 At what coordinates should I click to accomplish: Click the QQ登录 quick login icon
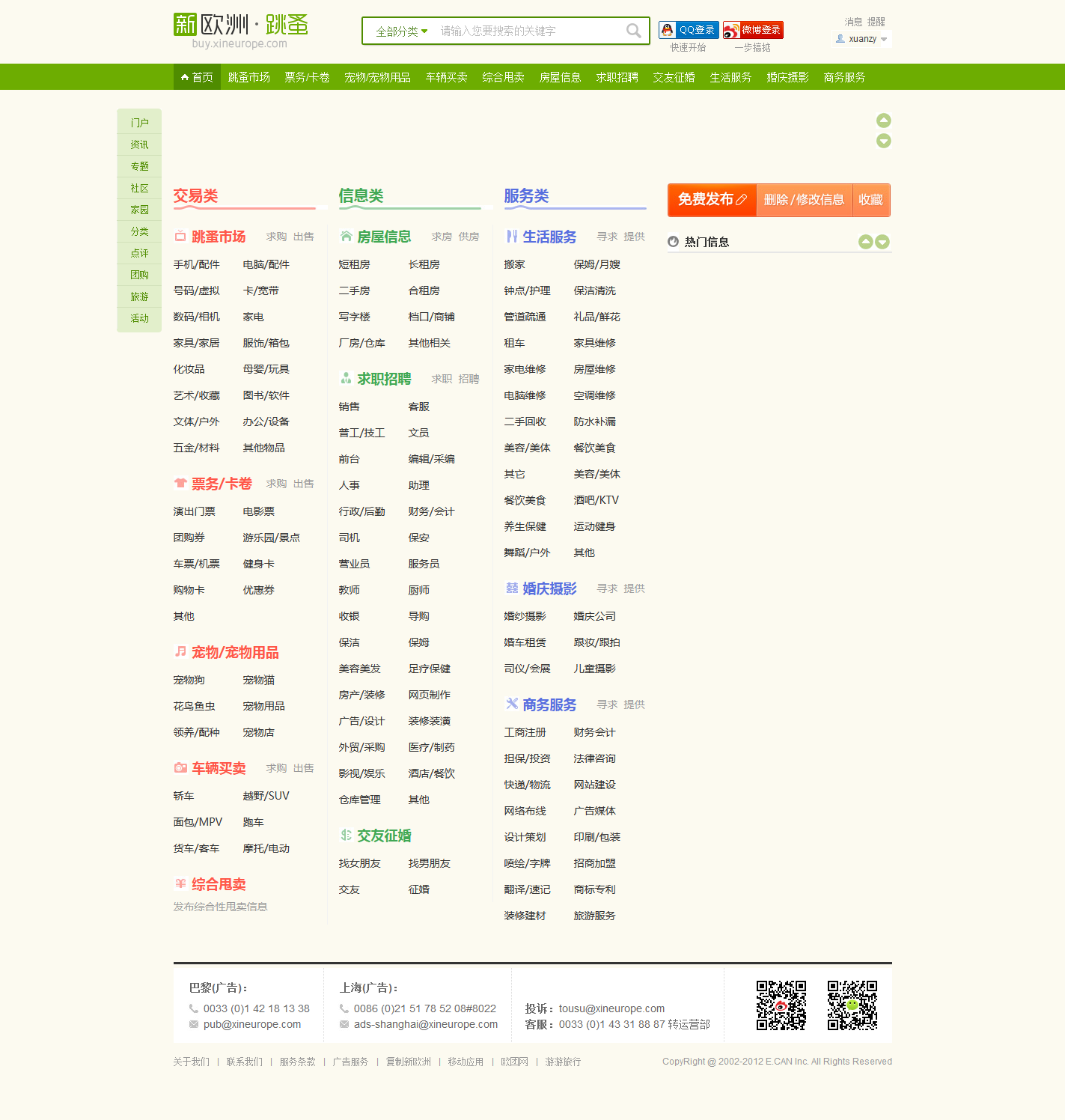point(687,29)
